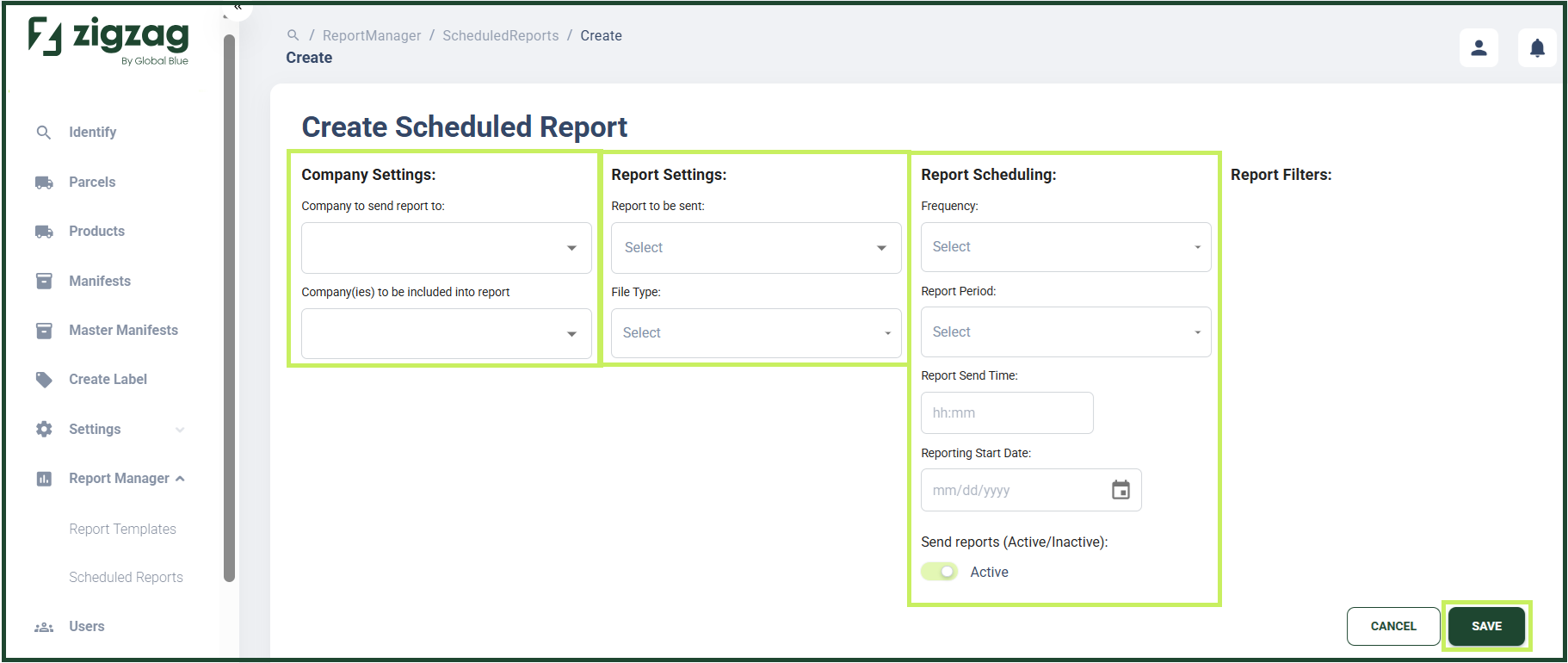Open the Frequency dropdown
Viewport: 1568px width, 663px height.
point(1066,247)
